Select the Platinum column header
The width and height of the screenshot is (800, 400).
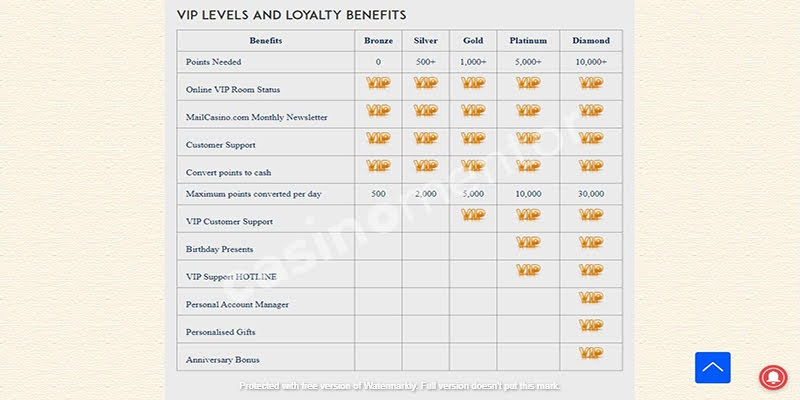click(528, 41)
